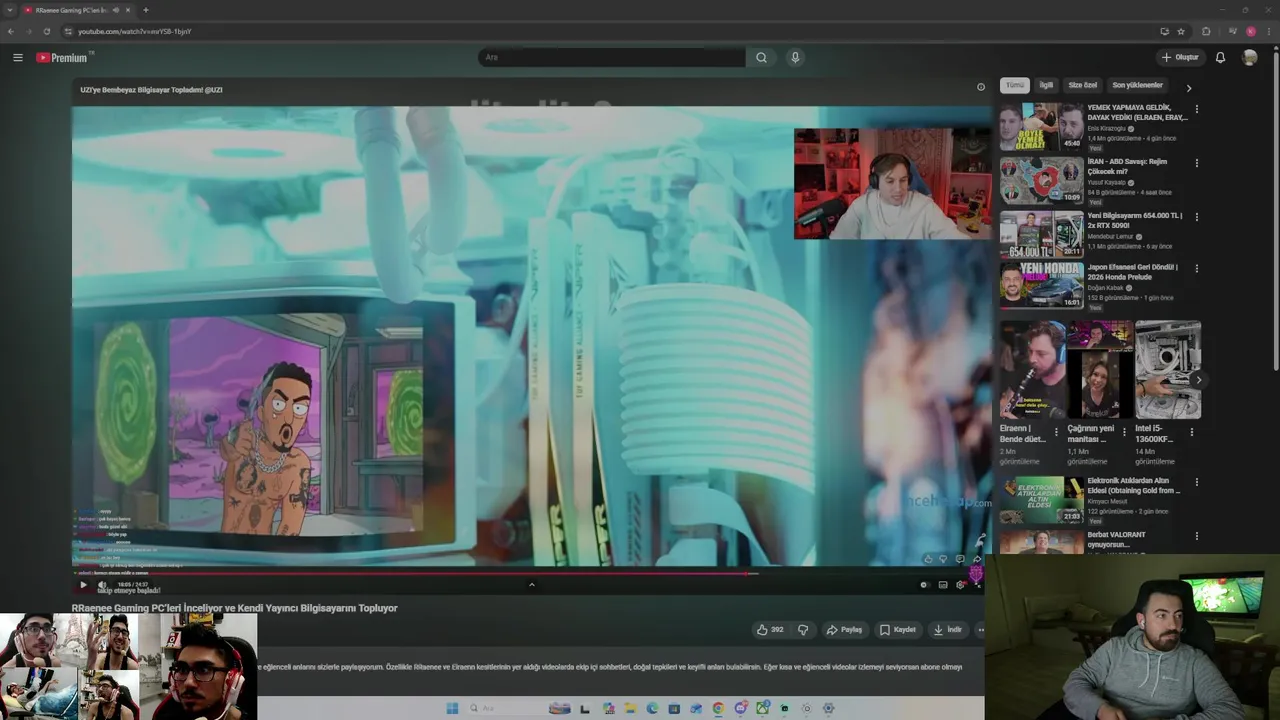Image resolution: width=1280 pixels, height=720 pixels.
Task: Reload the page in browser toolbar
Action: click(46, 31)
